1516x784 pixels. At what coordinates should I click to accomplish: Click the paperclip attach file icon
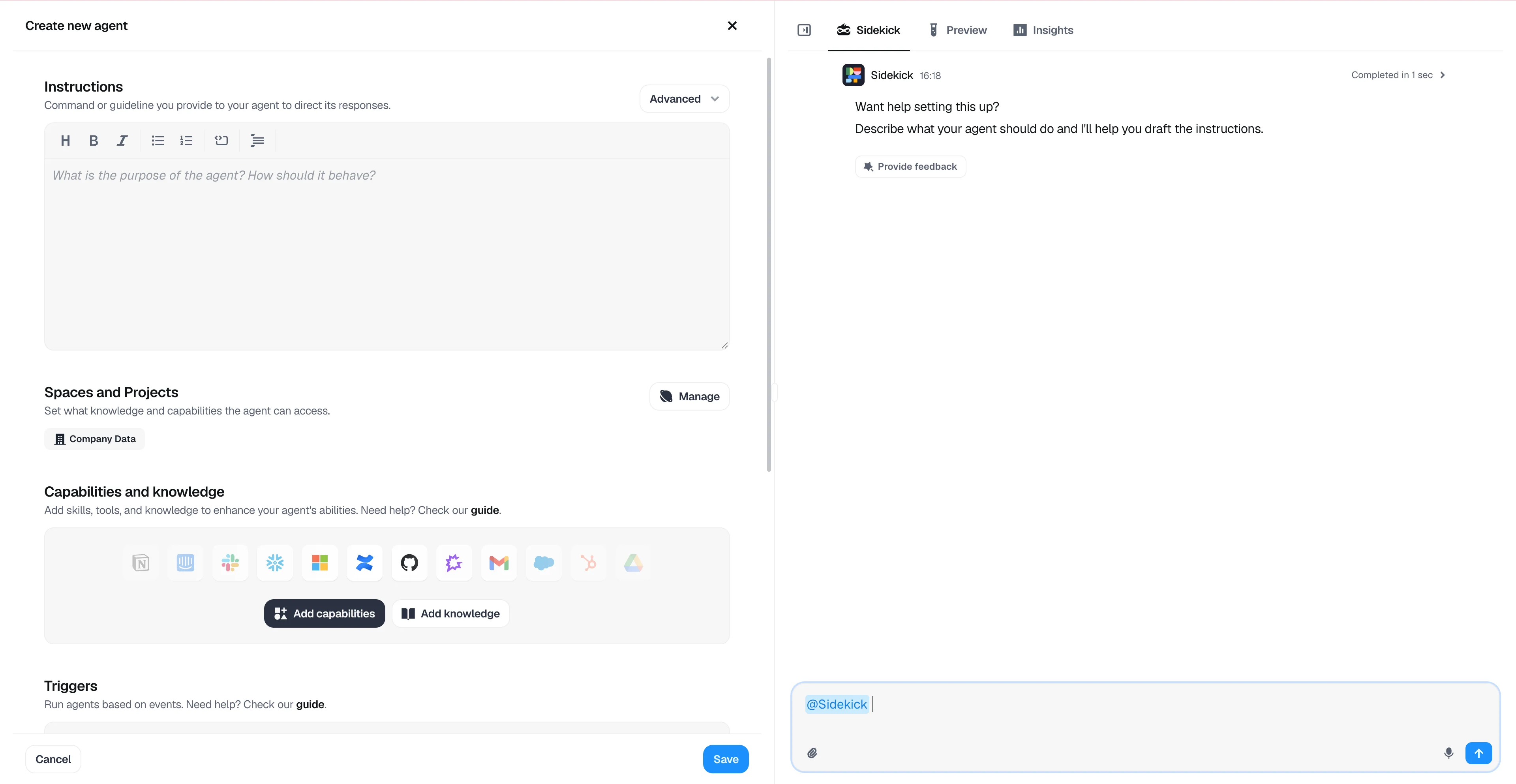click(812, 753)
